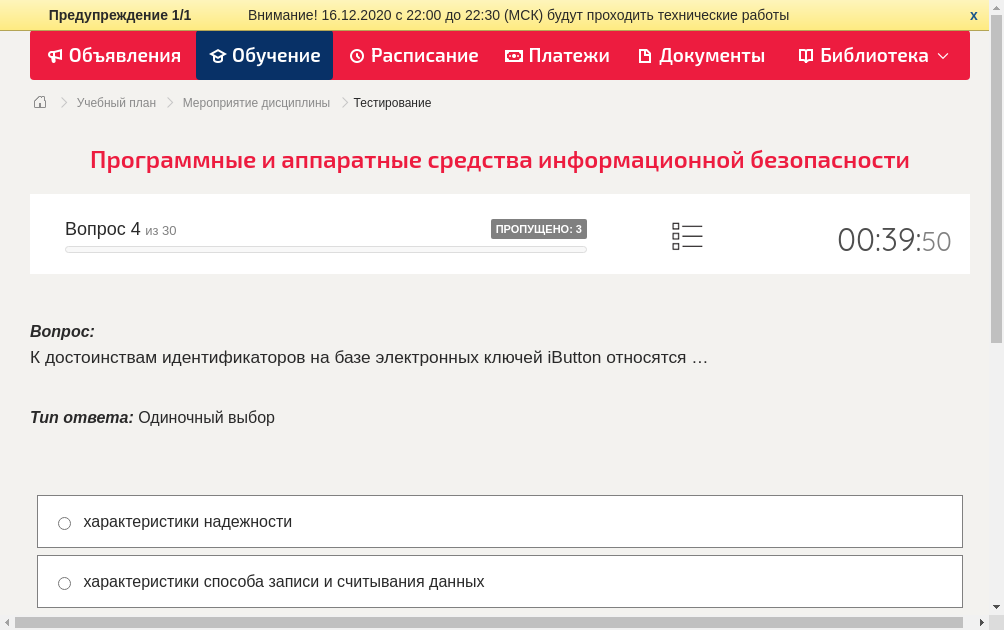The image size is (1004, 630).
Task: Mark the first answer option's radio button
Action: pos(64,522)
